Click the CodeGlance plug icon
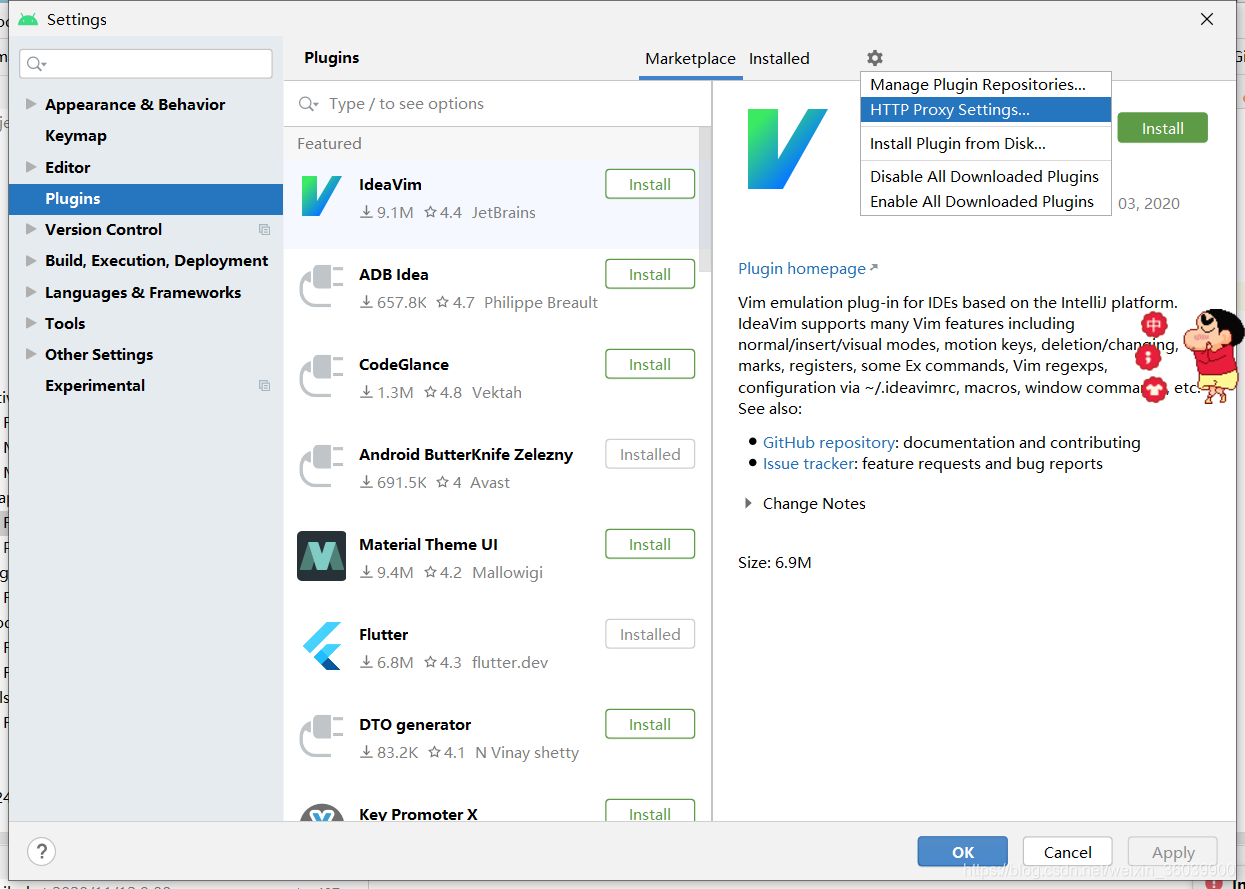Viewport: 1245px width, 889px height. coord(322,376)
